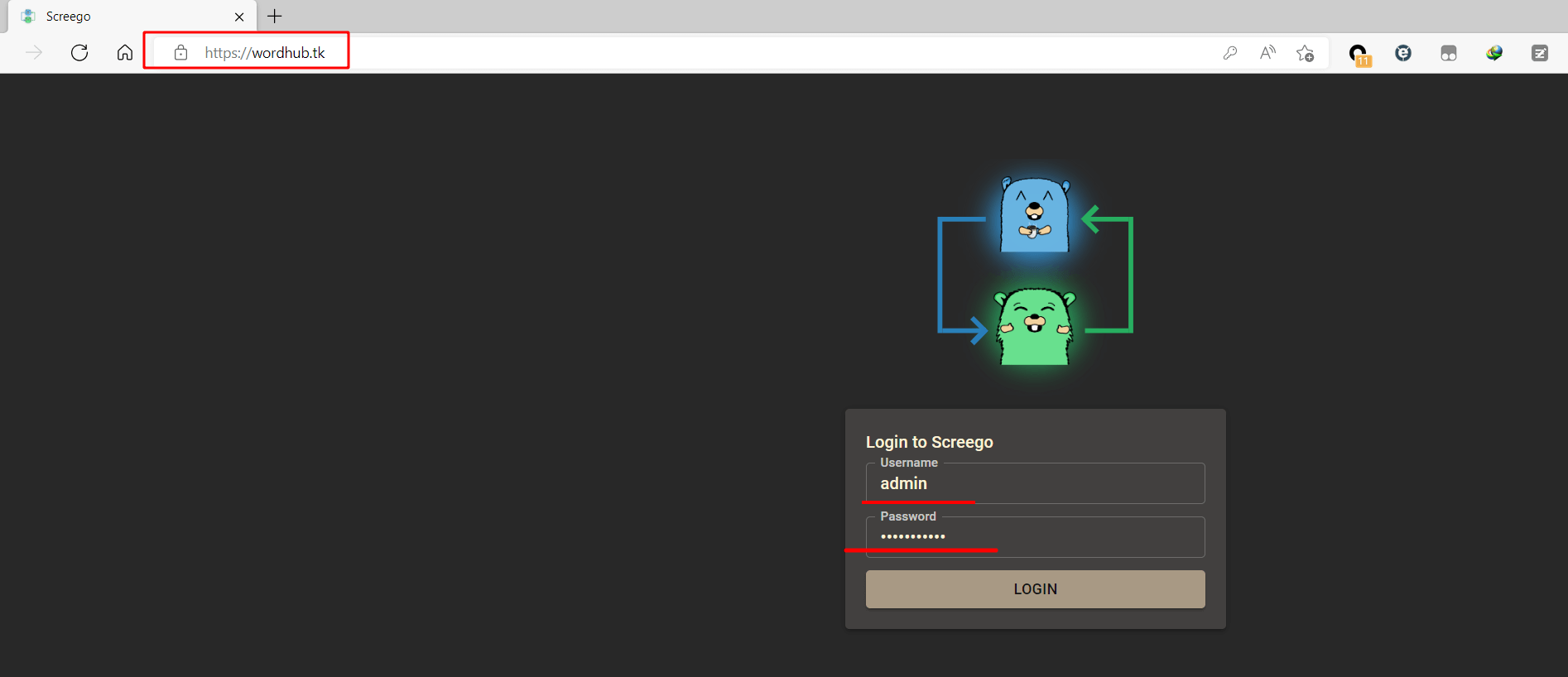
Task: Focus the Username field
Action: point(1035,483)
